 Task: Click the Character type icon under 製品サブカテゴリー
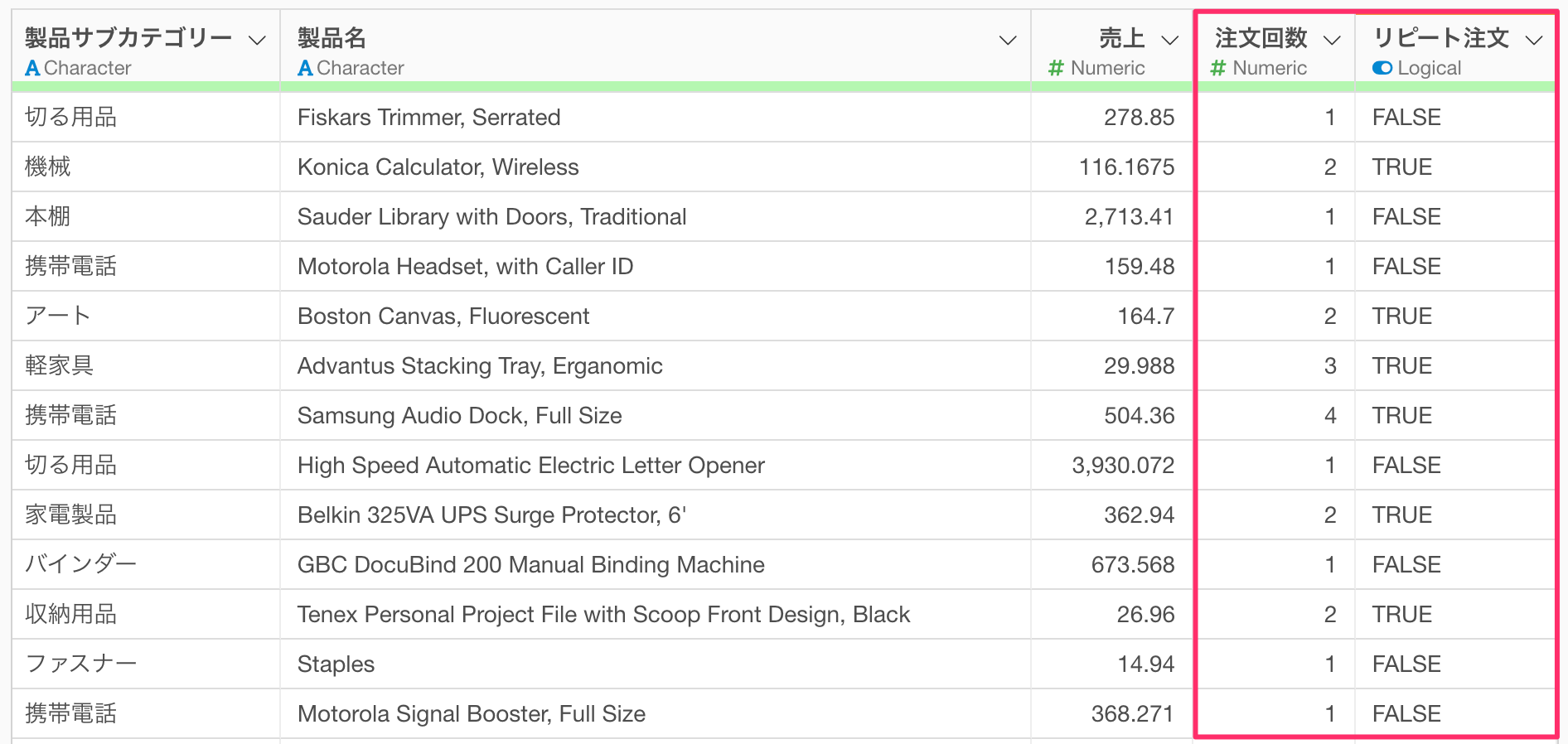click(32, 69)
